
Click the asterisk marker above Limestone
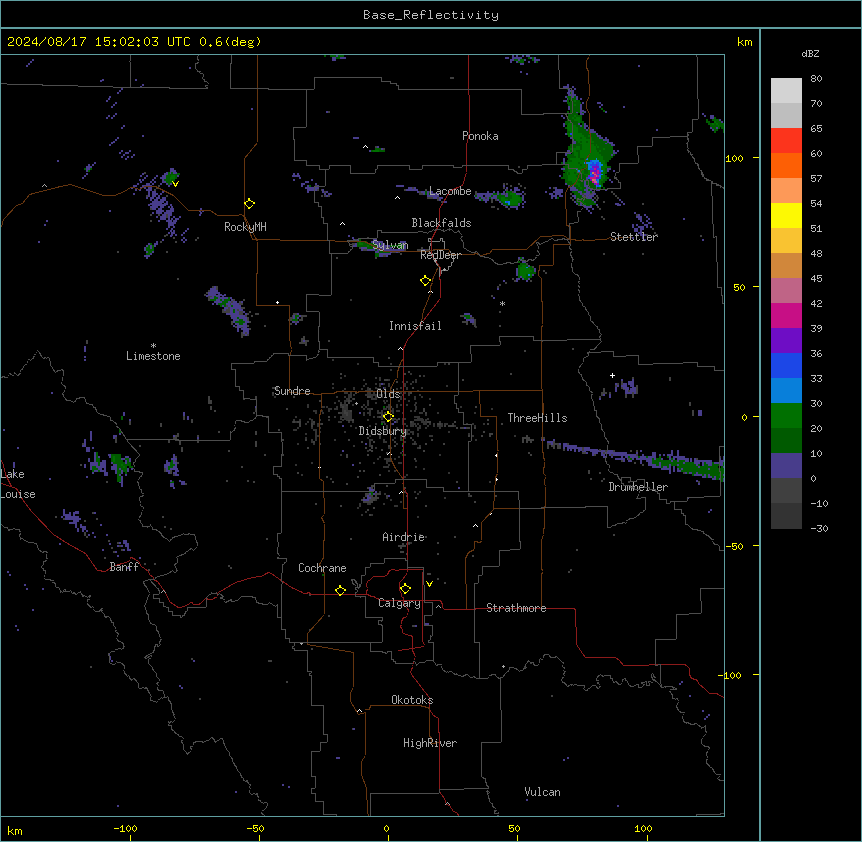tap(153, 346)
